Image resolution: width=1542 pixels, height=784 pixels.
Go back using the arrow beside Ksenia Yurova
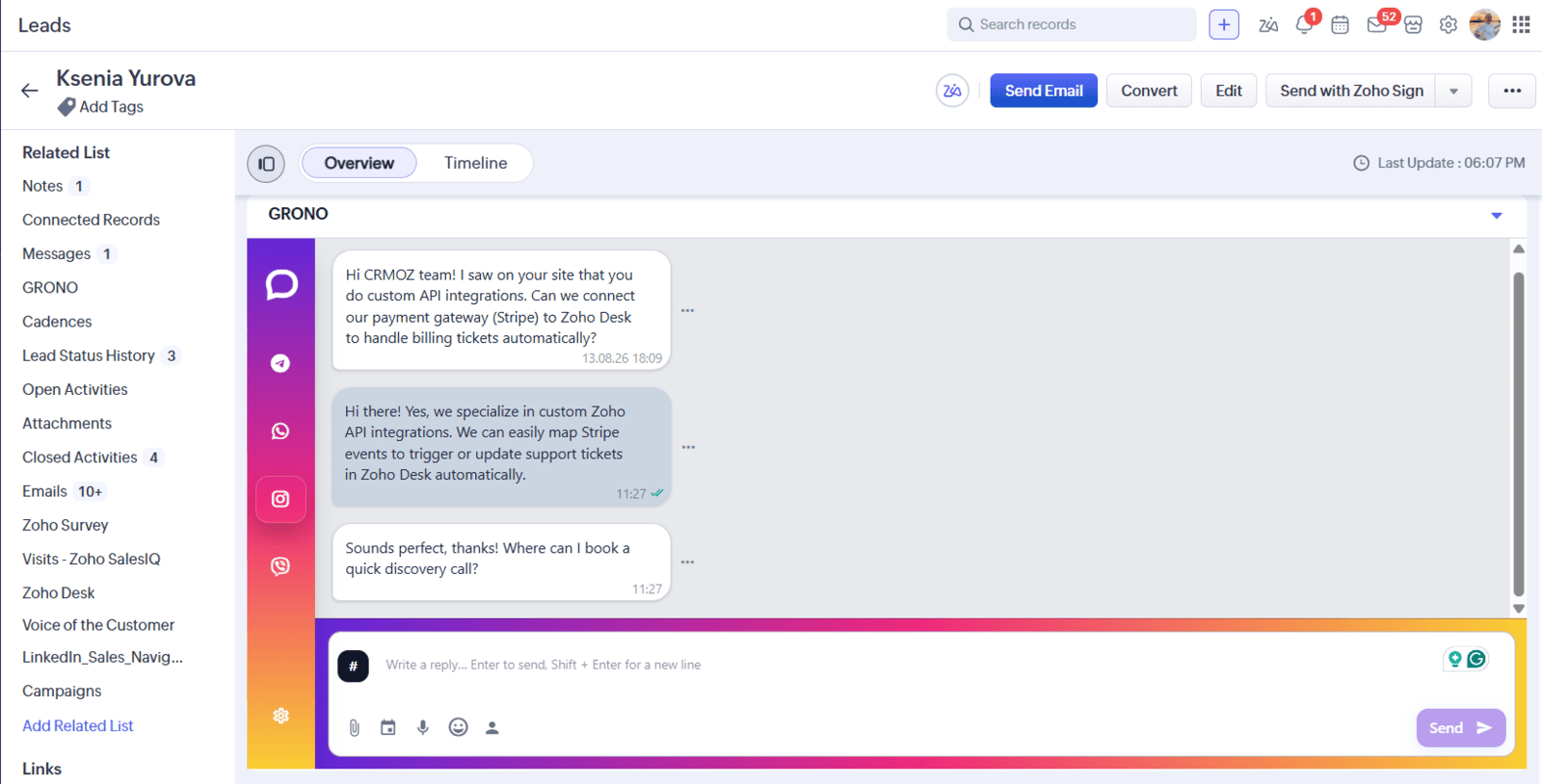point(30,91)
